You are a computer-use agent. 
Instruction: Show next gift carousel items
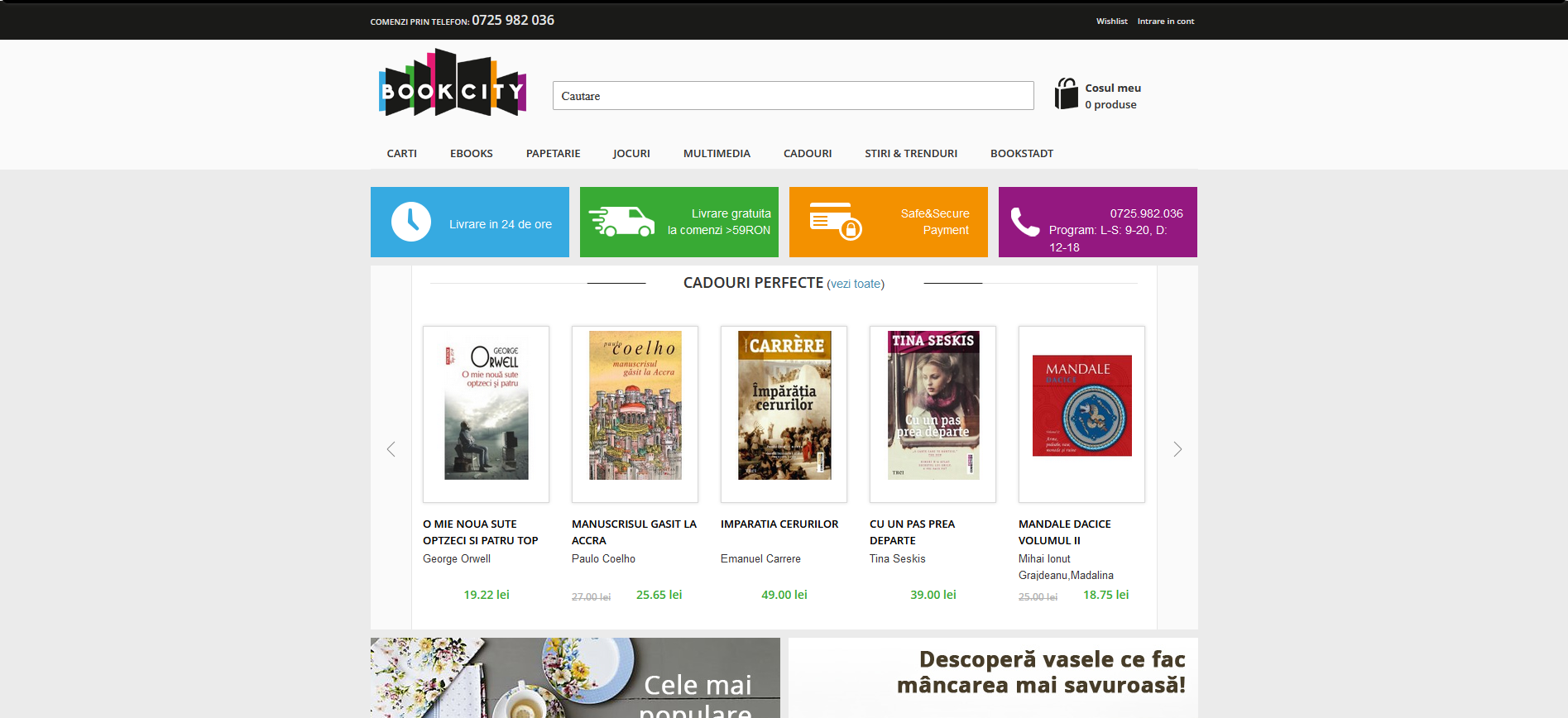click(1177, 449)
